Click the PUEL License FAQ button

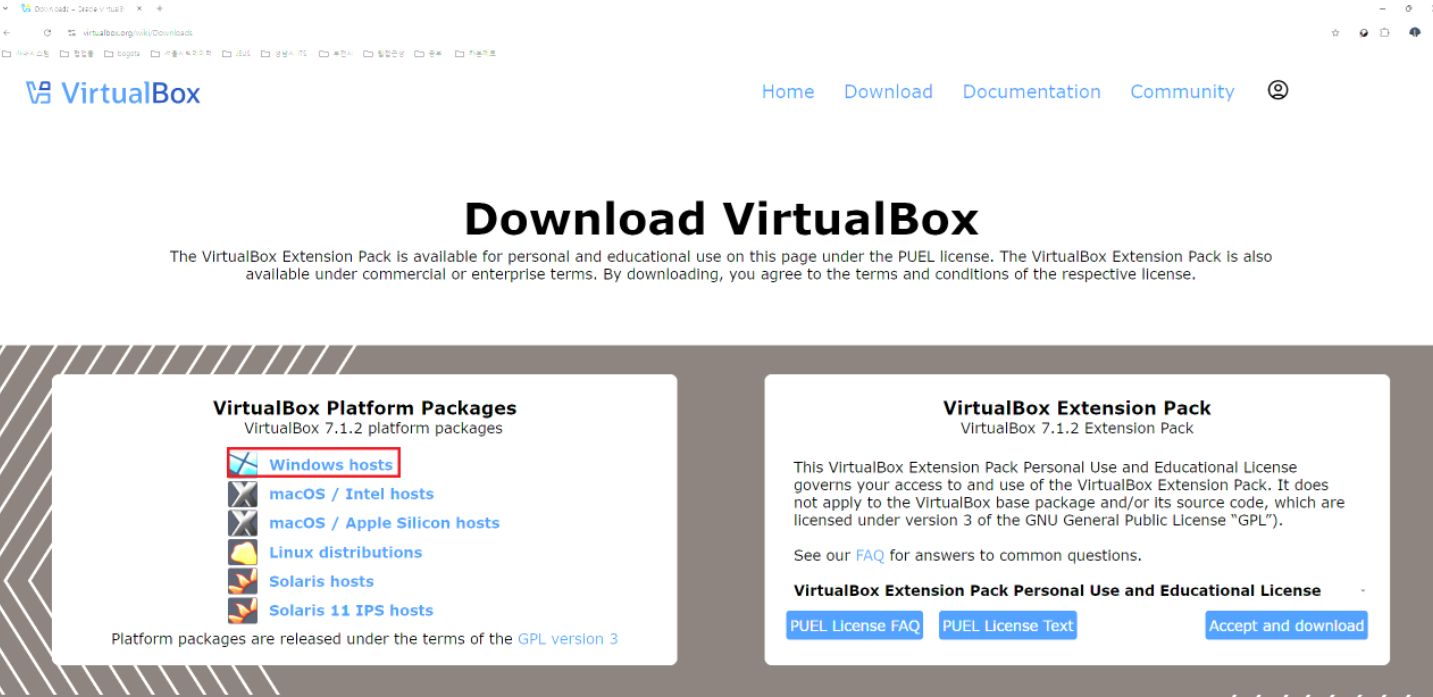pos(854,625)
